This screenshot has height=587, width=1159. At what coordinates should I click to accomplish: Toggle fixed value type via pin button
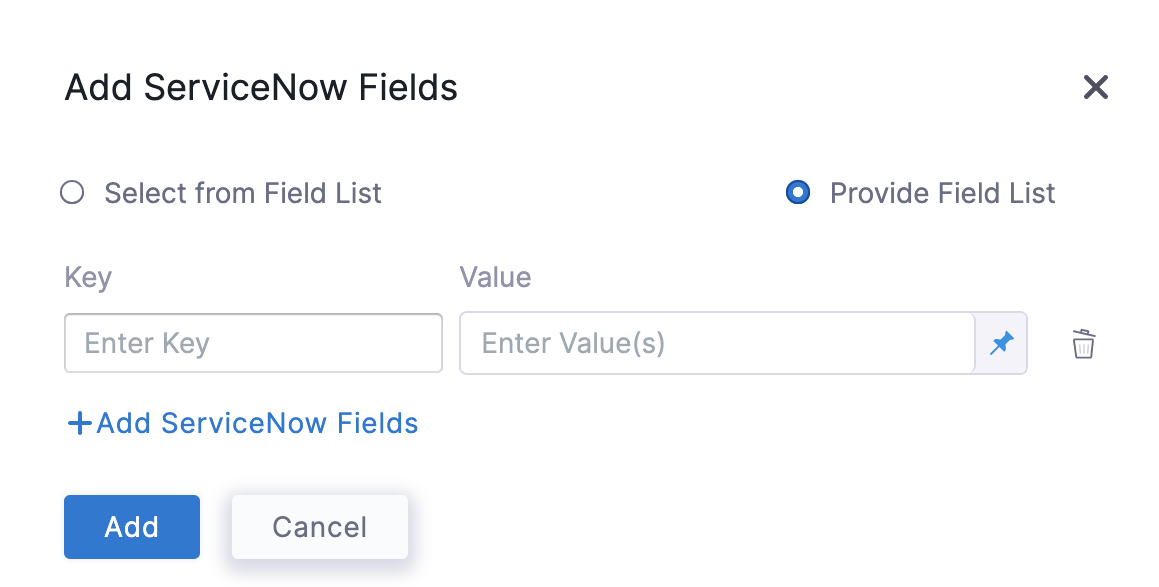coord(1001,344)
